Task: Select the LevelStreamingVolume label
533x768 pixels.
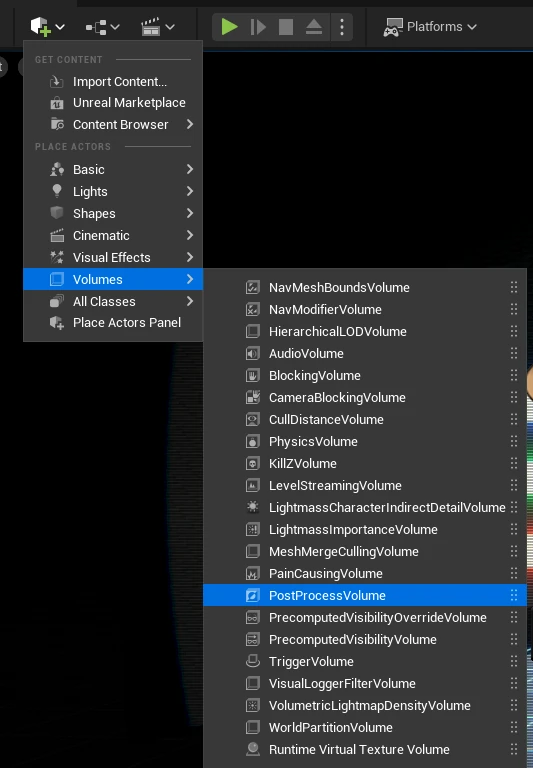Action: (335, 485)
